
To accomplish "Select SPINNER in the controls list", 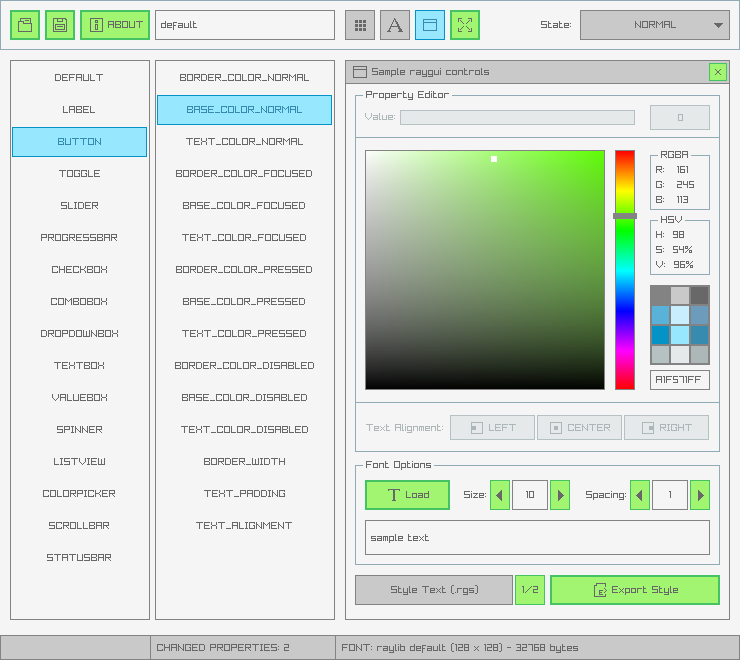I will (79, 430).
